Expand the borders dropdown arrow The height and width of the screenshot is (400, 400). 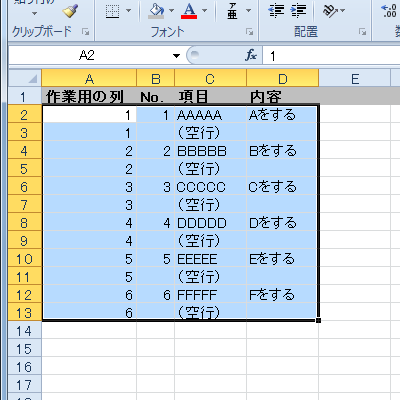[x=128, y=11]
